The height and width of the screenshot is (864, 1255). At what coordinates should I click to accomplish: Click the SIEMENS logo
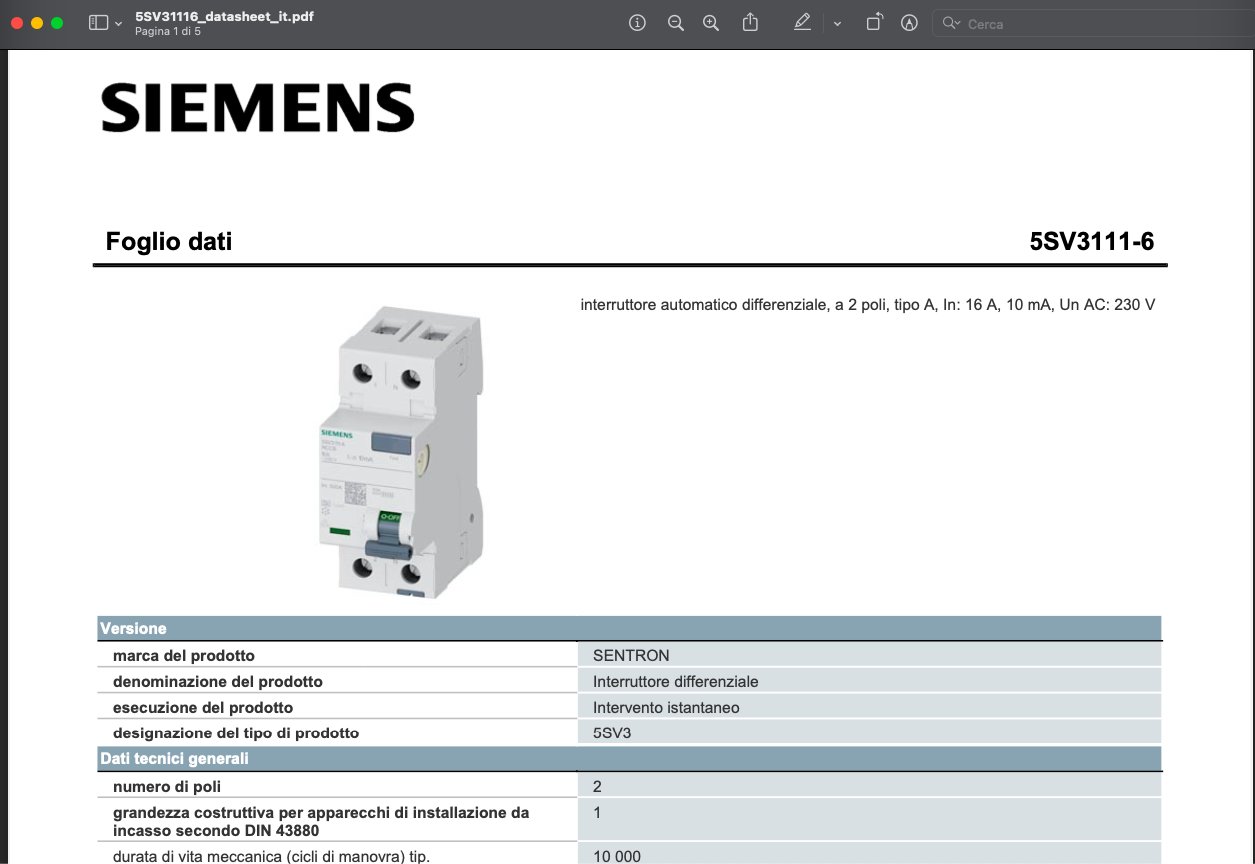point(258,108)
